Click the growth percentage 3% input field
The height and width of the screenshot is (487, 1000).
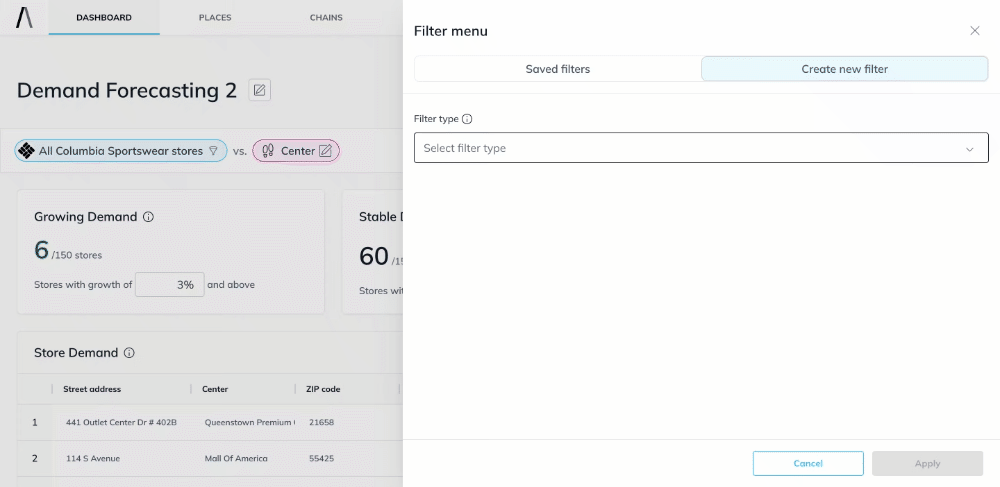click(x=170, y=284)
